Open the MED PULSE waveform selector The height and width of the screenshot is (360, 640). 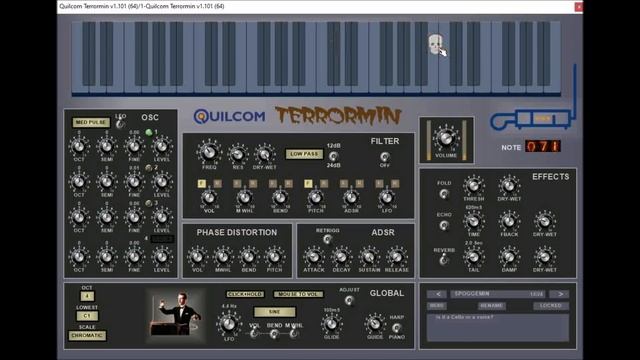[x=91, y=122]
